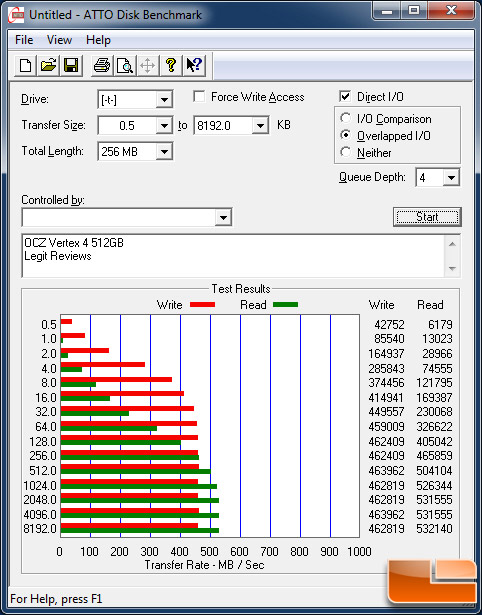Screen dimensions: 482x615
Task: Open a saved benchmark file icon
Action: click(x=48, y=65)
